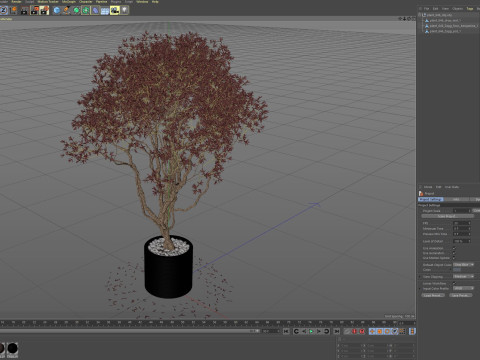Open the Window menu
Image resolution: width=480 pixels, height=360 pixels.
tap(142, 2)
